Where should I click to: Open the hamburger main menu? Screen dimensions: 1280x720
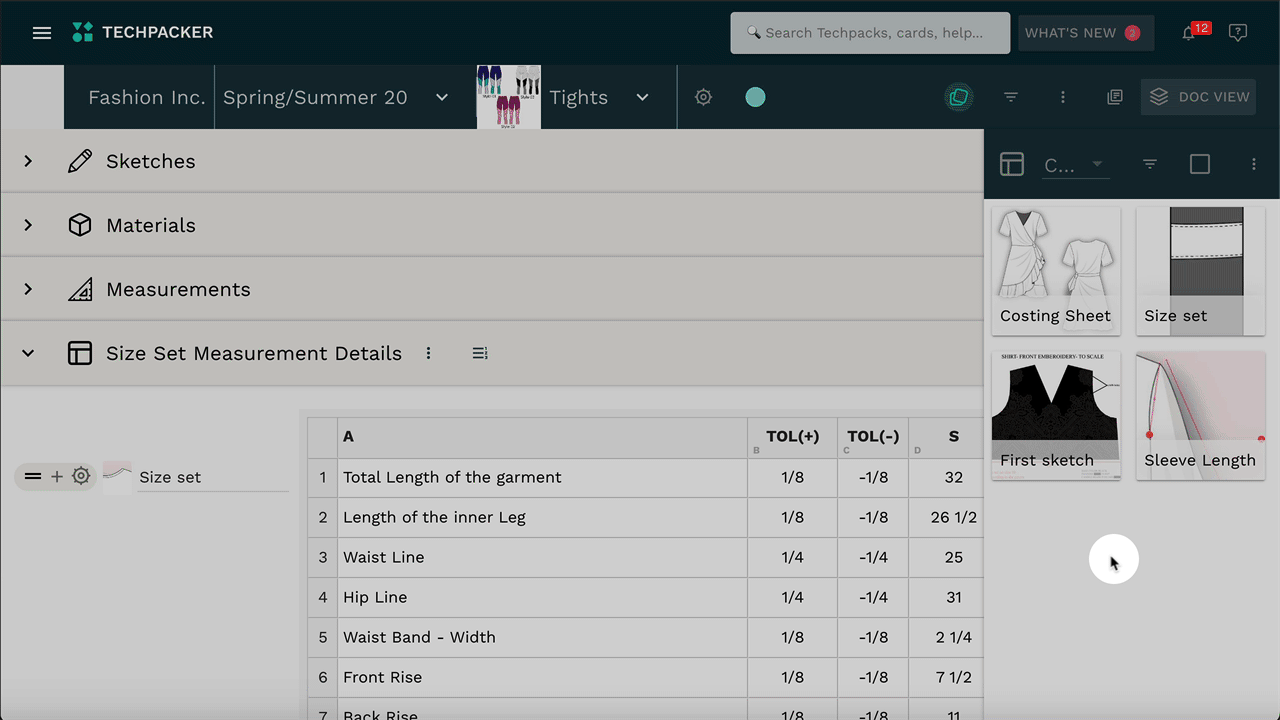(x=41, y=33)
